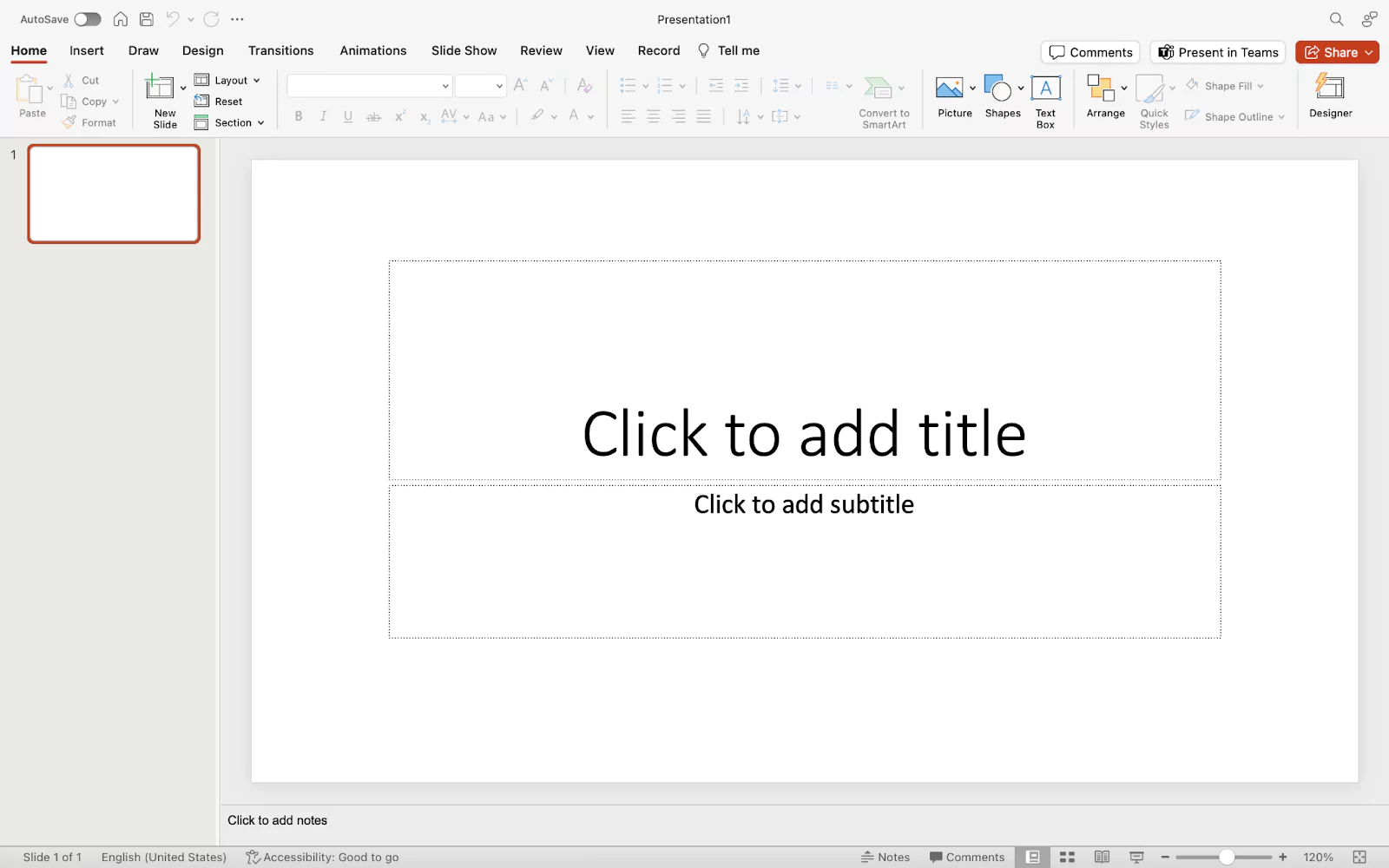
Task: Open the Insert ribbon tab
Action: (x=87, y=50)
